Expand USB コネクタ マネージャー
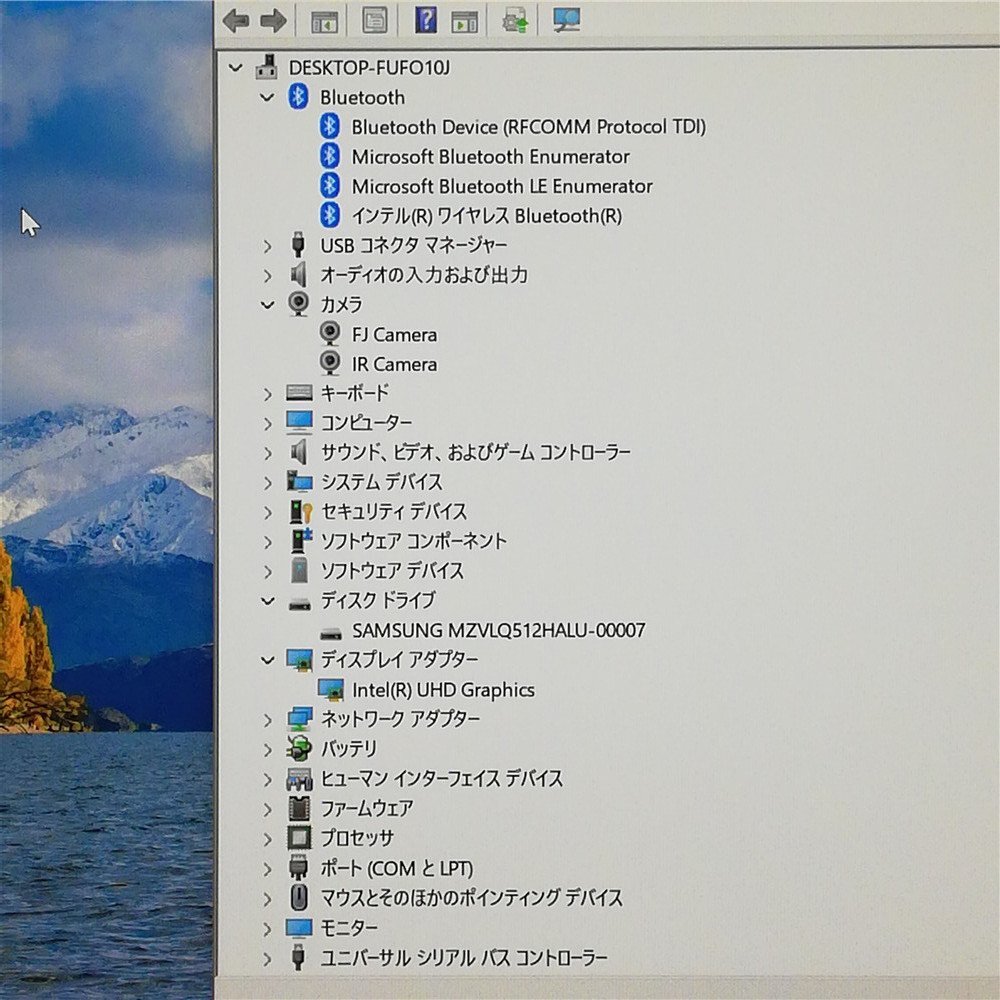 [x=268, y=246]
